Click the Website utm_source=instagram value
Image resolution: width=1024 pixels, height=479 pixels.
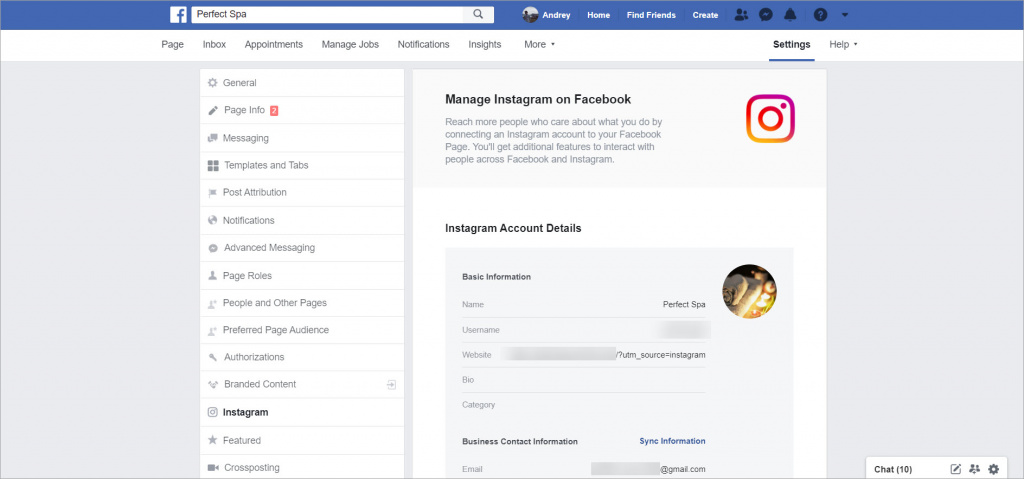tap(661, 355)
